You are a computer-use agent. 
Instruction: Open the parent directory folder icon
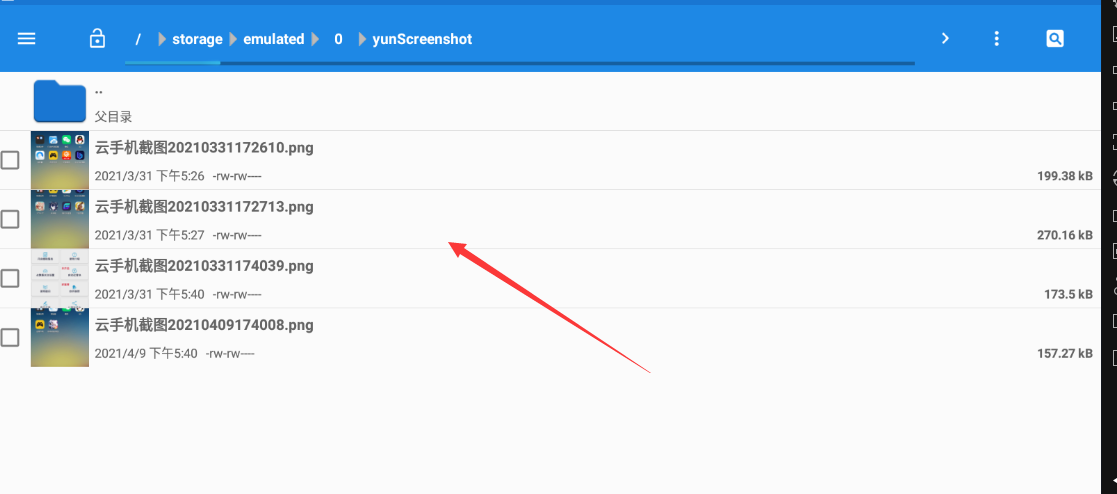[60, 101]
